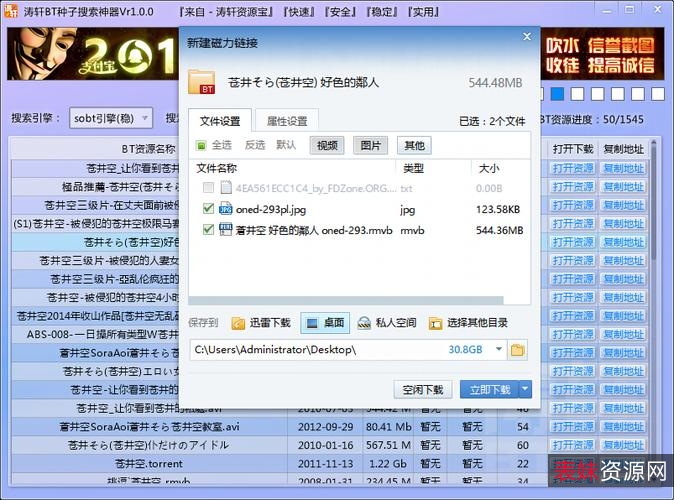The height and width of the screenshot is (500, 674).
Task: Select date cell 2012-09-29
Action: pos(325,426)
